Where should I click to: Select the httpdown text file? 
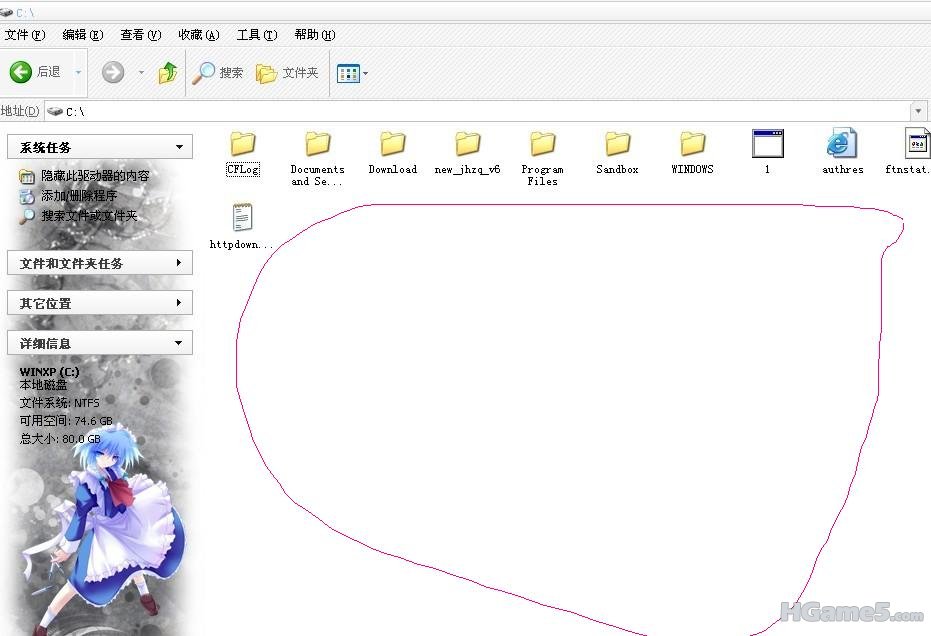point(242,219)
